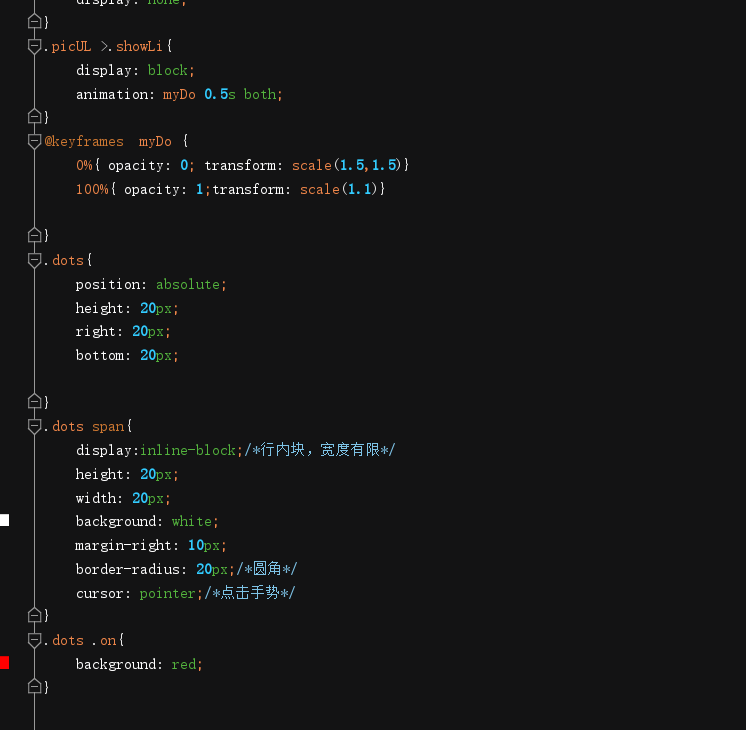This screenshot has width=746, height=730.
Task: Click fold-end marker closing the @keyframes myDo block
Action: (x=34, y=235)
